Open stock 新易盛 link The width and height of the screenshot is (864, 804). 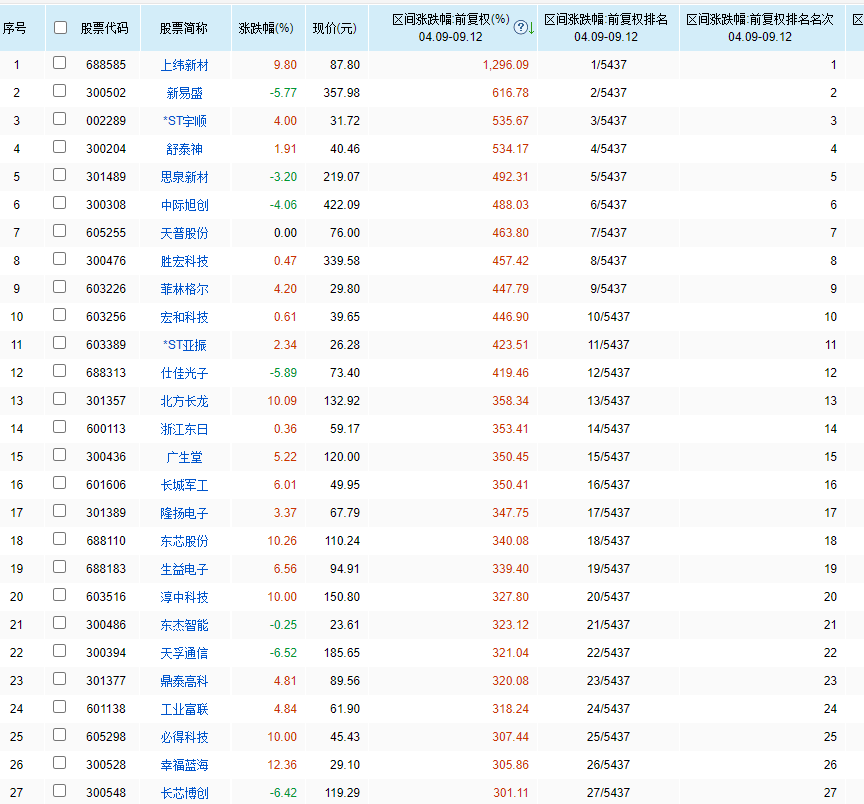click(x=185, y=93)
